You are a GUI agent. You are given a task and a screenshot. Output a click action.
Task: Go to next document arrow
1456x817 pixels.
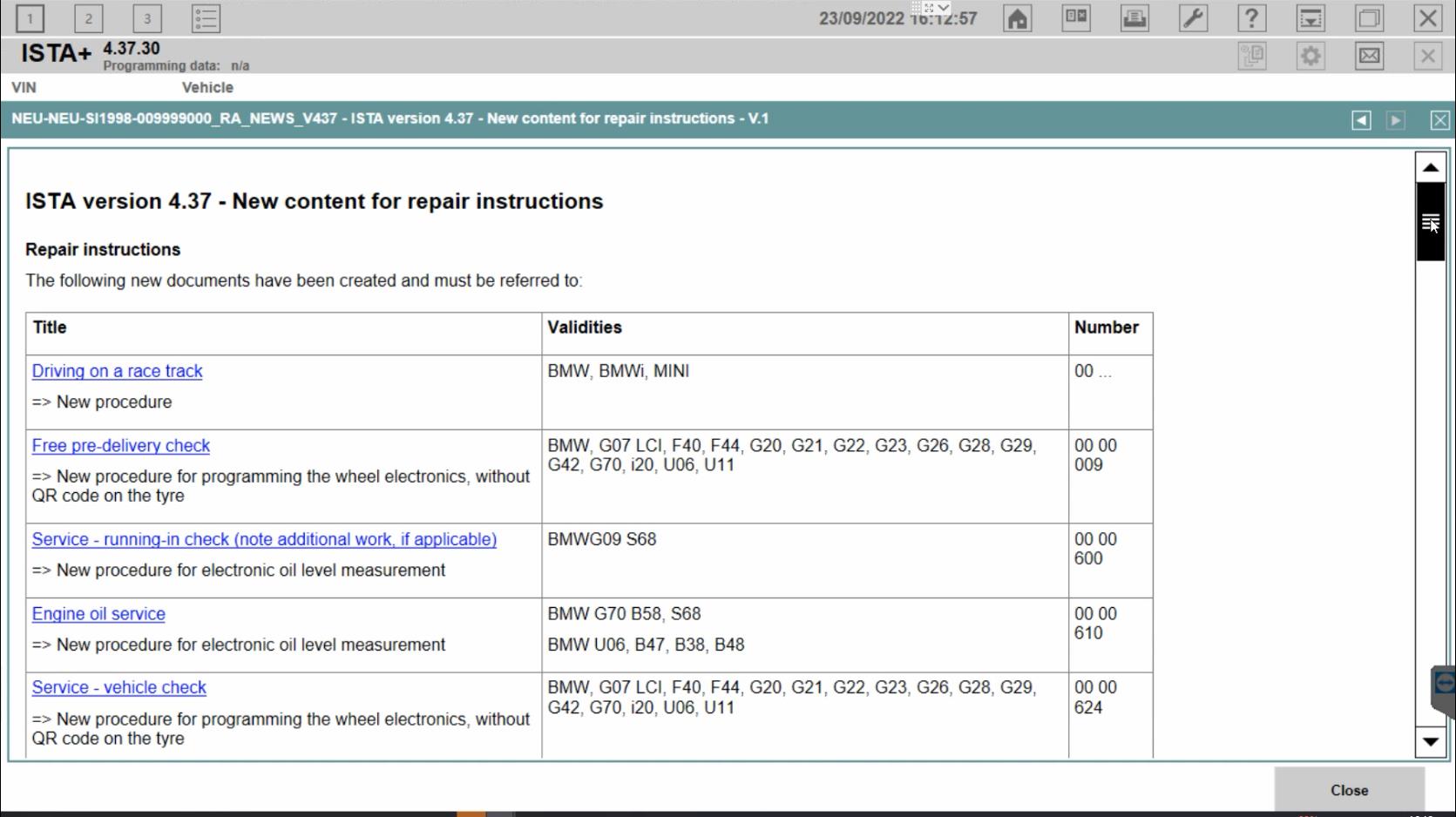[x=1395, y=120]
